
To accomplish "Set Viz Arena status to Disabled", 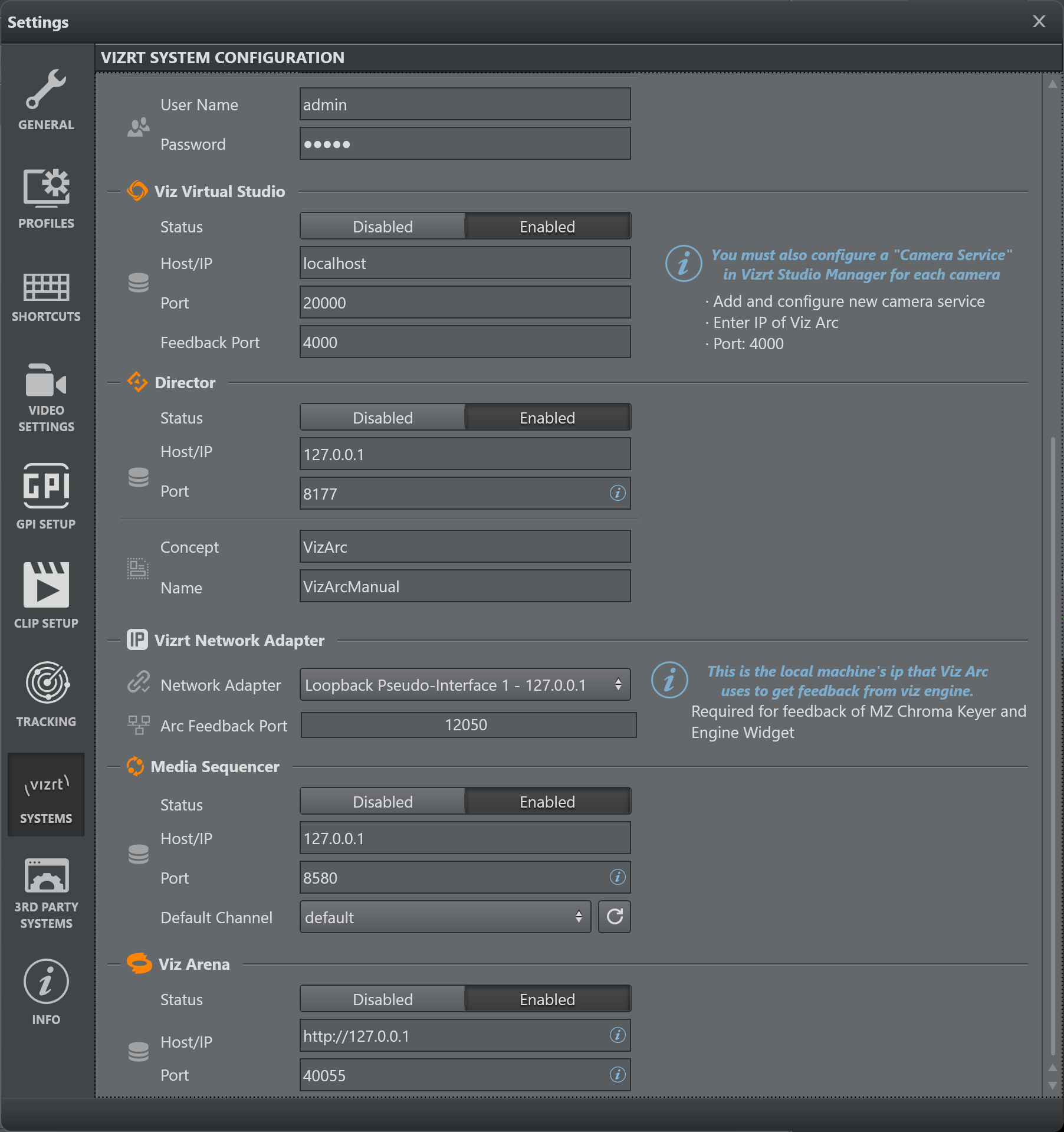I will 383,999.
